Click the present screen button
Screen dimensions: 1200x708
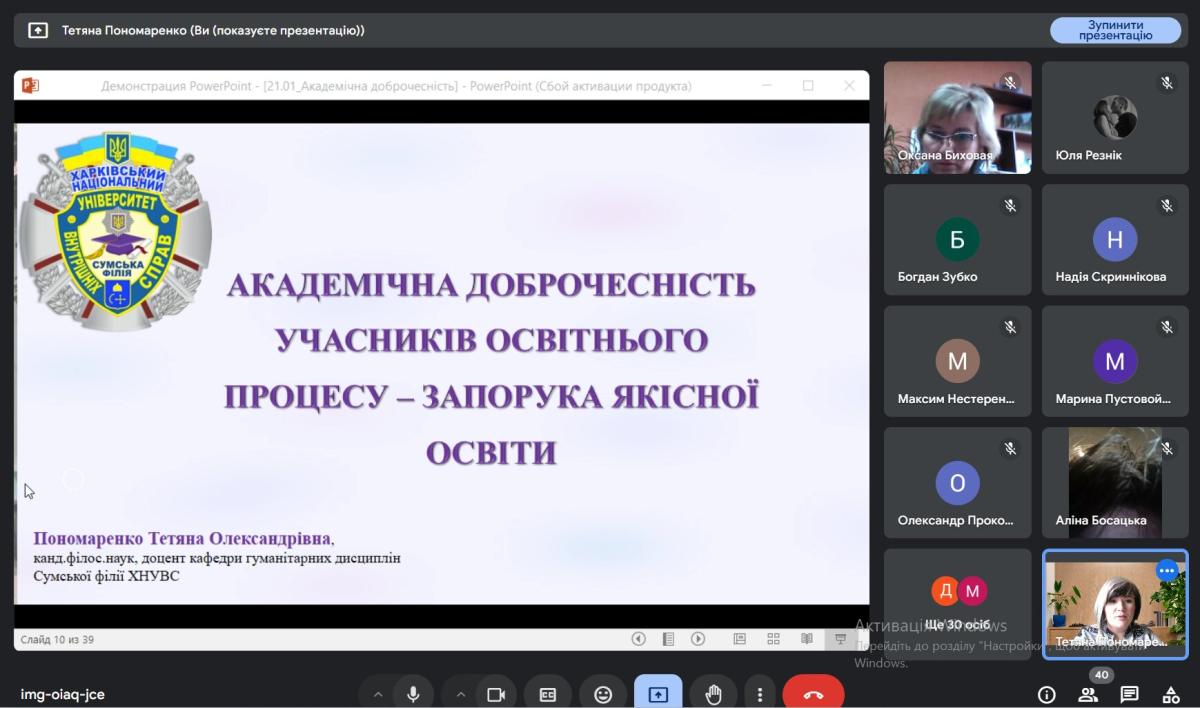pyautogui.click(x=658, y=694)
